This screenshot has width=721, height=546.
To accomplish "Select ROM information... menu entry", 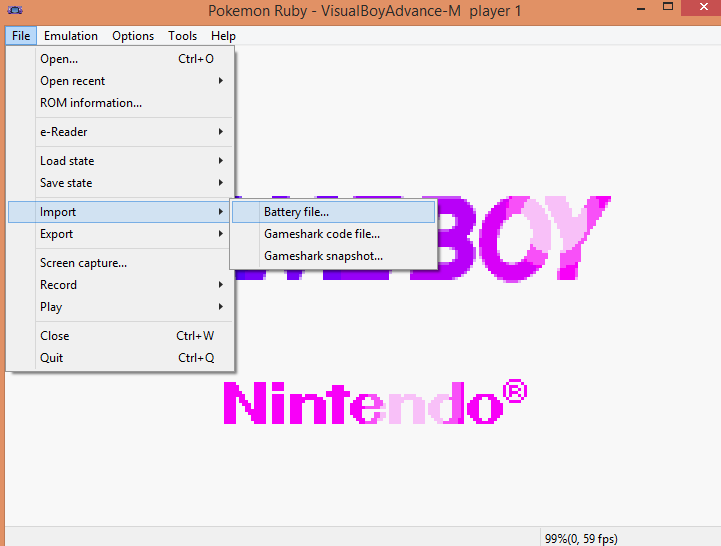I will point(120,103).
